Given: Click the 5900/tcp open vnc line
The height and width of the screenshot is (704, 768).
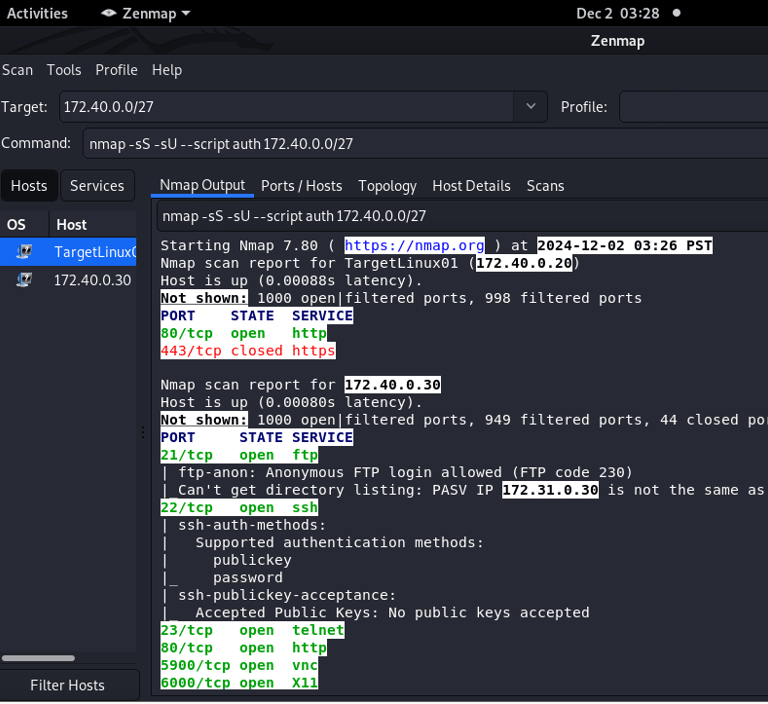Looking at the screenshot, I should click(239, 665).
